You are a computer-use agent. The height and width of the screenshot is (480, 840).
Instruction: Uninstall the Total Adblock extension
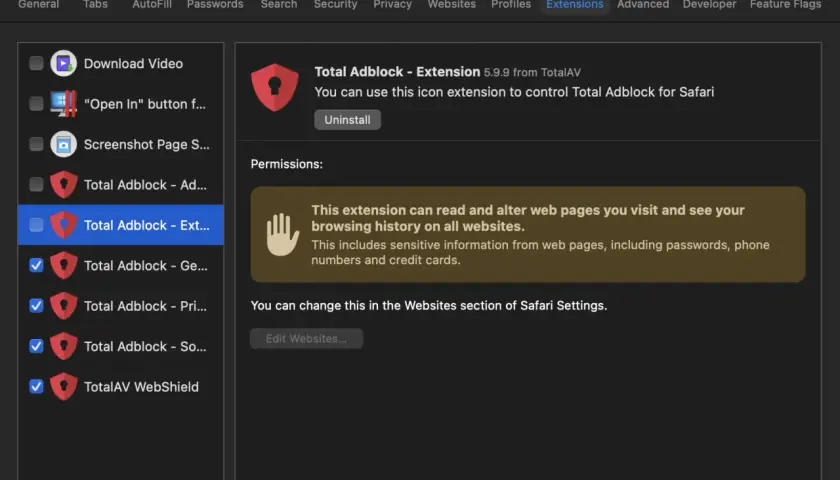click(x=347, y=119)
